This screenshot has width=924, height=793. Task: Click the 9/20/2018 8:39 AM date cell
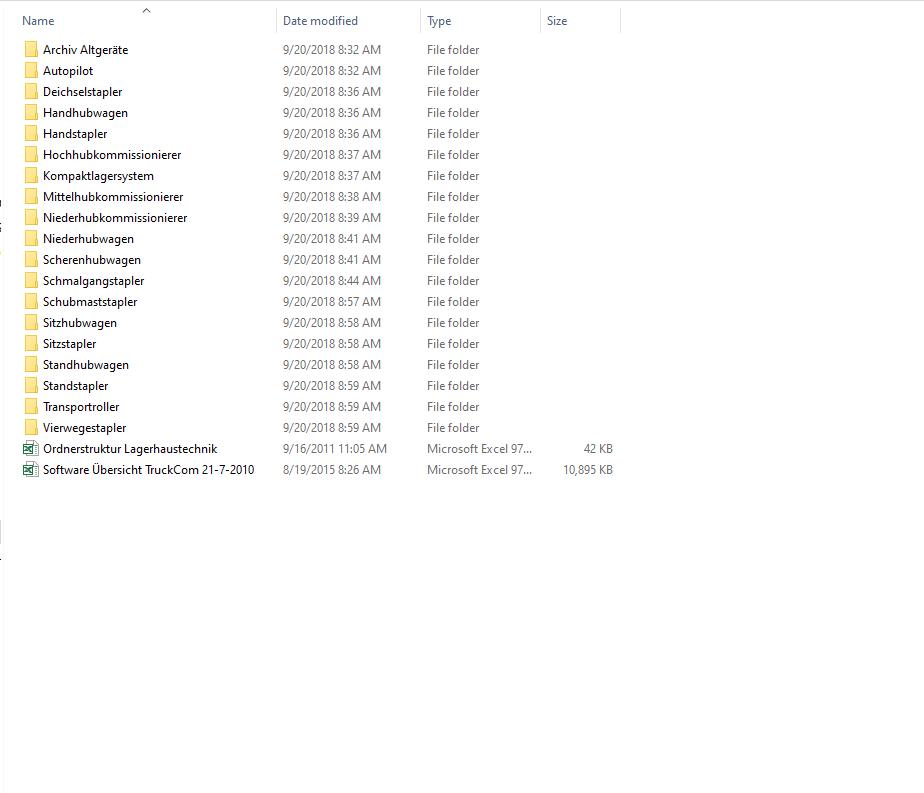332,217
